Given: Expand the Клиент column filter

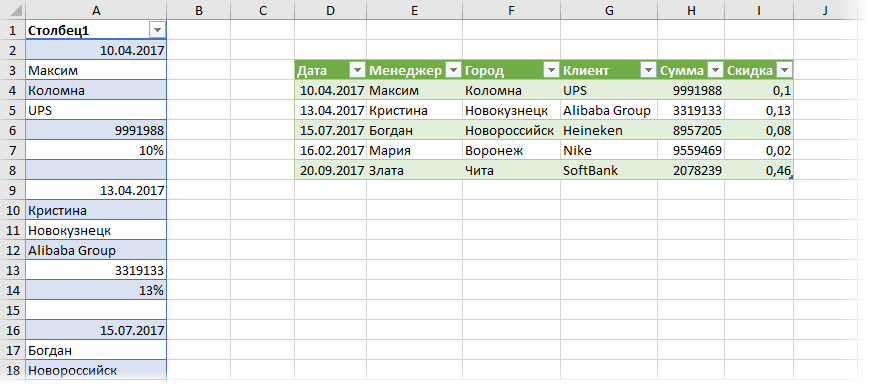Looking at the screenshot, I should point(648,70).
